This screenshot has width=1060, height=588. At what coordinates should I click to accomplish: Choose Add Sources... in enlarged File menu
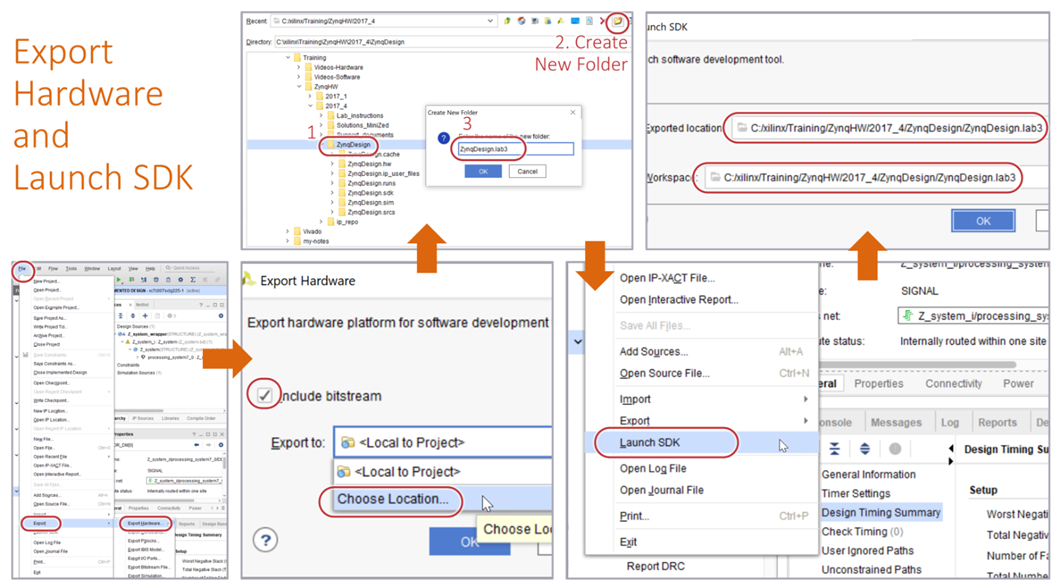coord(702,351)
